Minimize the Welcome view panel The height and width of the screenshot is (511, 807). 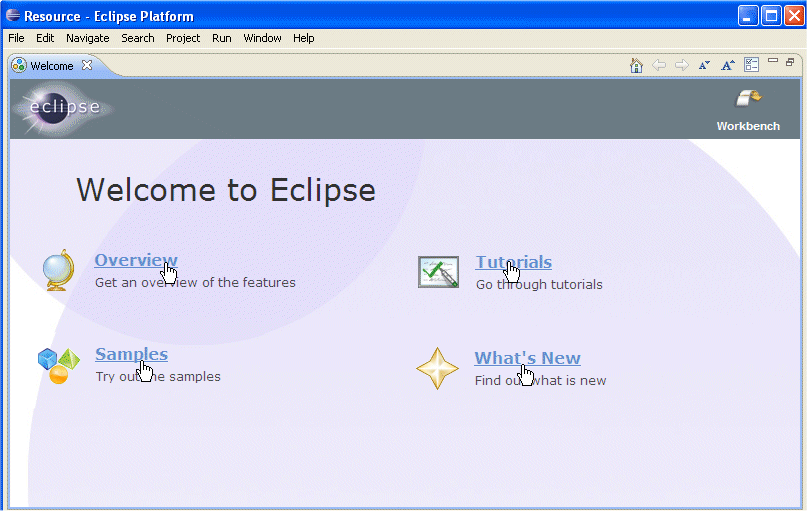(773, 61)
